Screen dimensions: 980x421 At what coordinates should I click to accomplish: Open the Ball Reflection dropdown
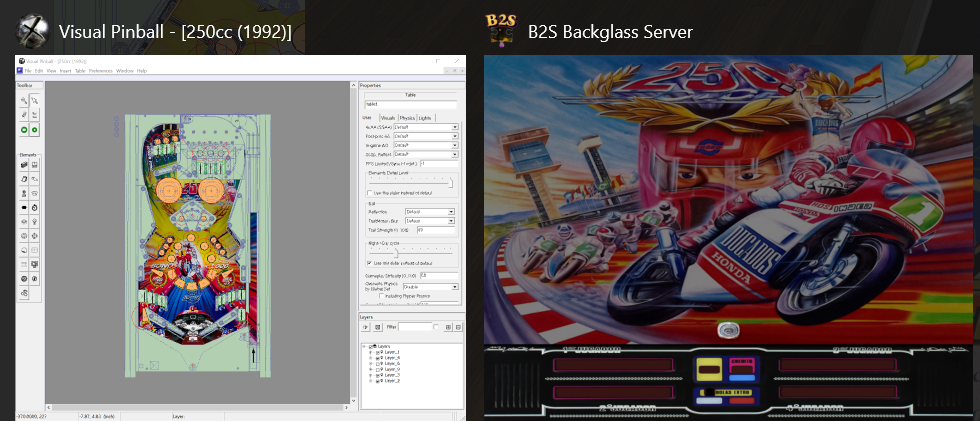pos(430,212)
